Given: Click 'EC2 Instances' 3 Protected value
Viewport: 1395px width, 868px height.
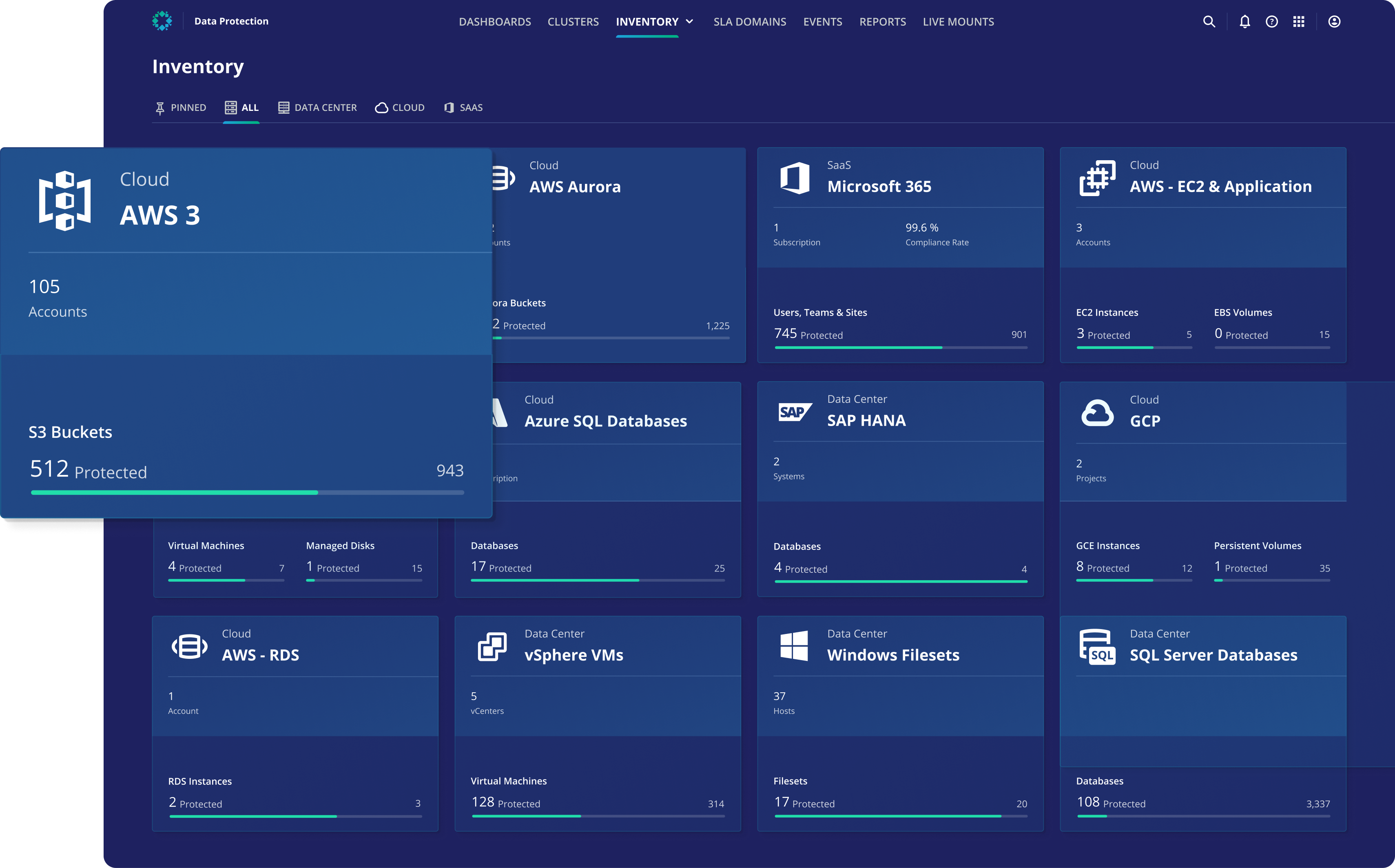Looking at the screenshot, I should click(1103, 334).
